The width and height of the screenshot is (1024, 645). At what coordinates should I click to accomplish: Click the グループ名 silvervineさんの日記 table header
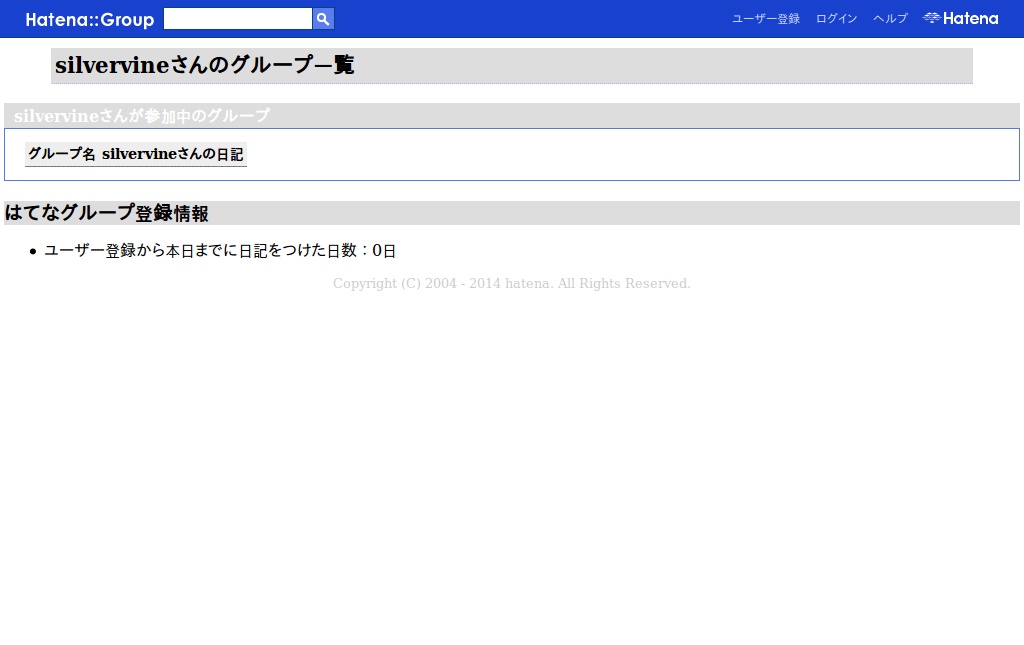pyautogui.click(x=136, y=154)
